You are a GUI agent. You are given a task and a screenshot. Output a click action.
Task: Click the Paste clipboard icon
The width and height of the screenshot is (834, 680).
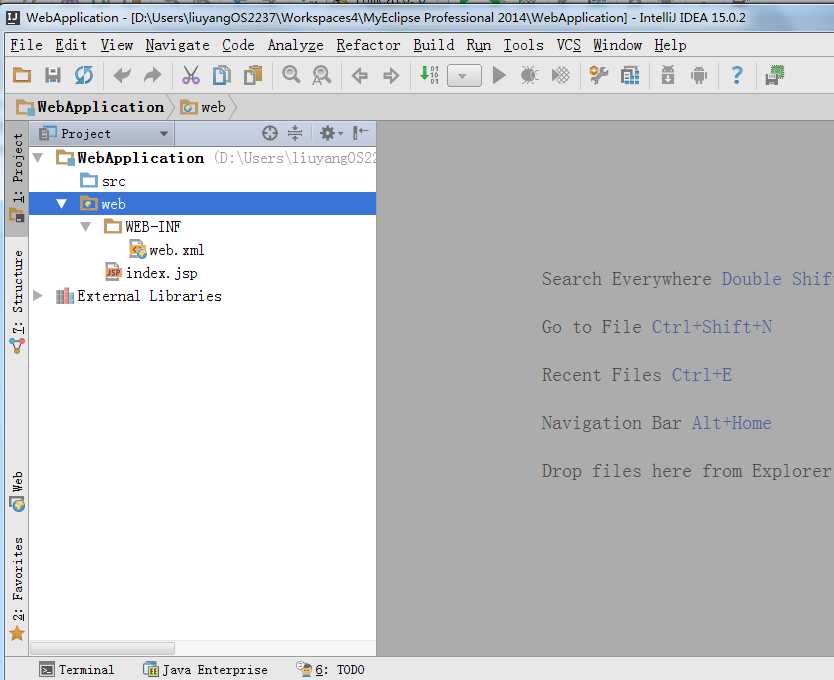click(x=253, y=76)
